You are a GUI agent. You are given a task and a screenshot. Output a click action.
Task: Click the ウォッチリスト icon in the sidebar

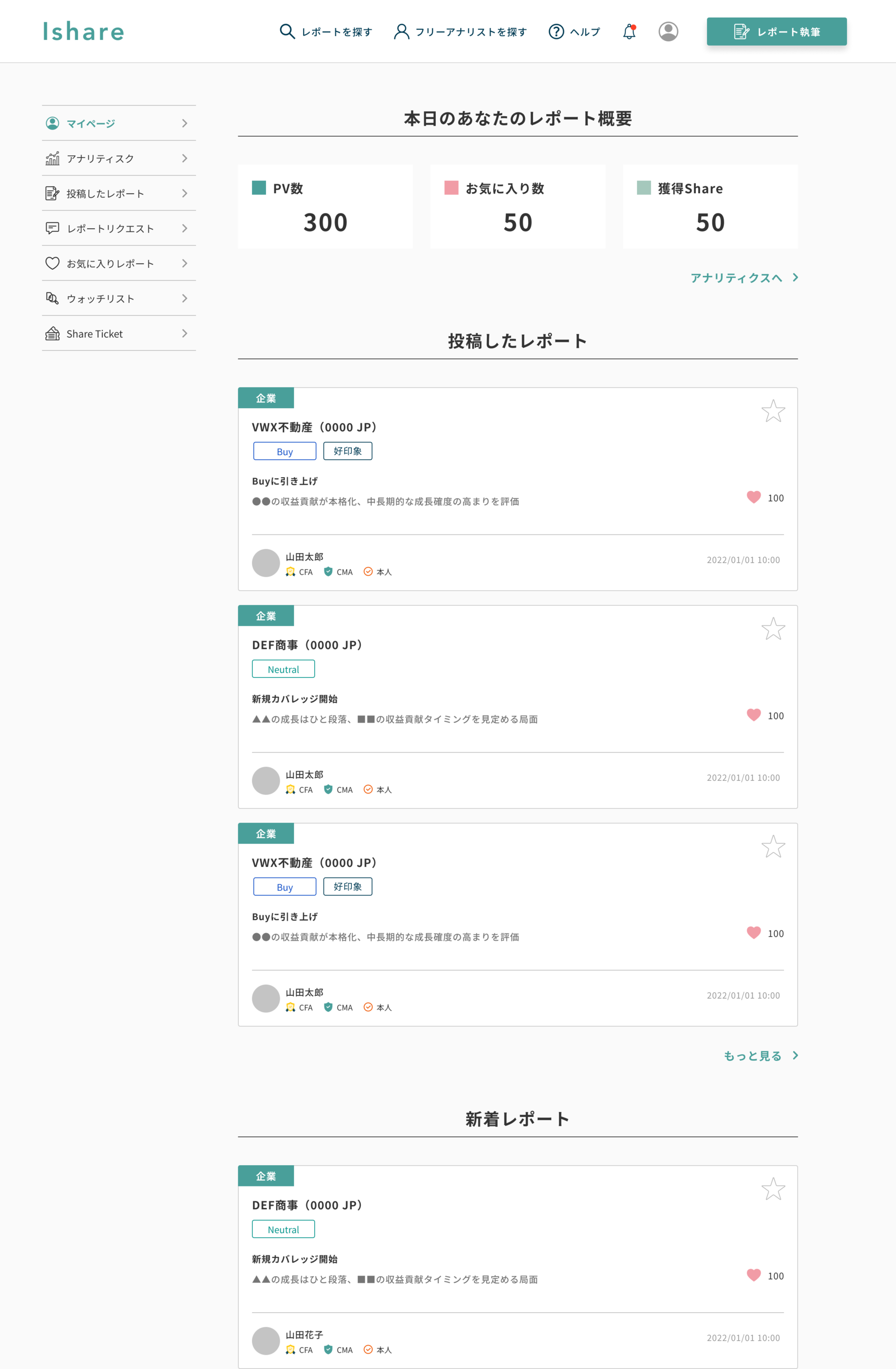click(x=52, y=299)
